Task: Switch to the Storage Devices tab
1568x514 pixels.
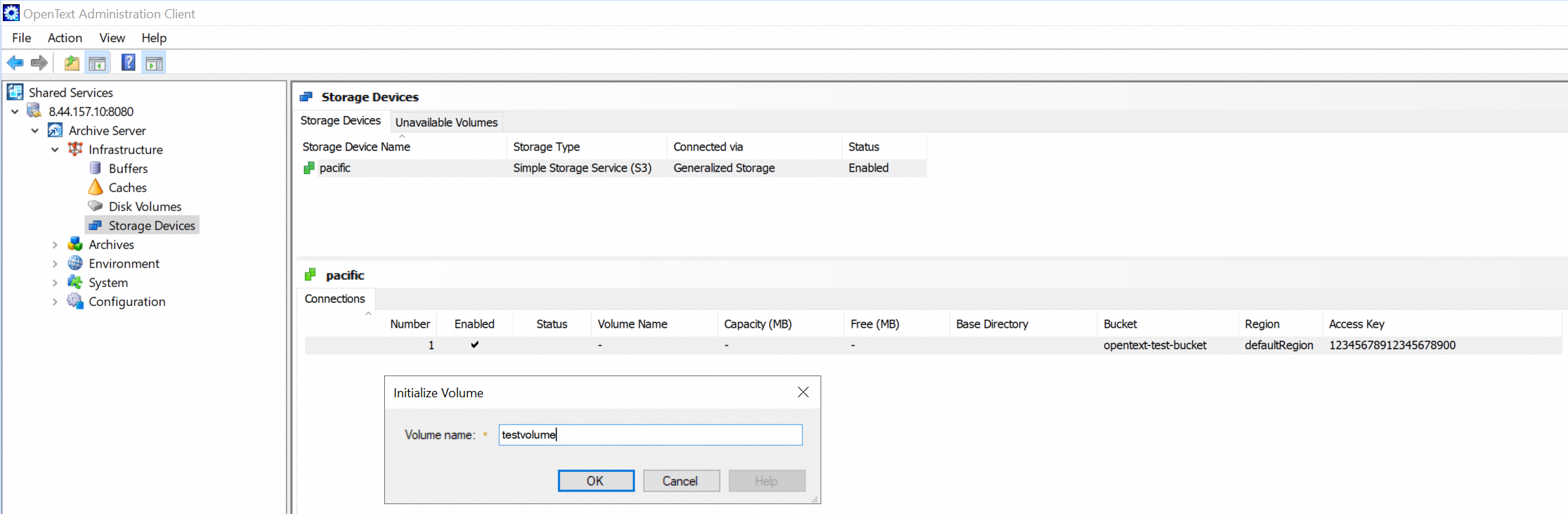Action: [x=341, y=121]
